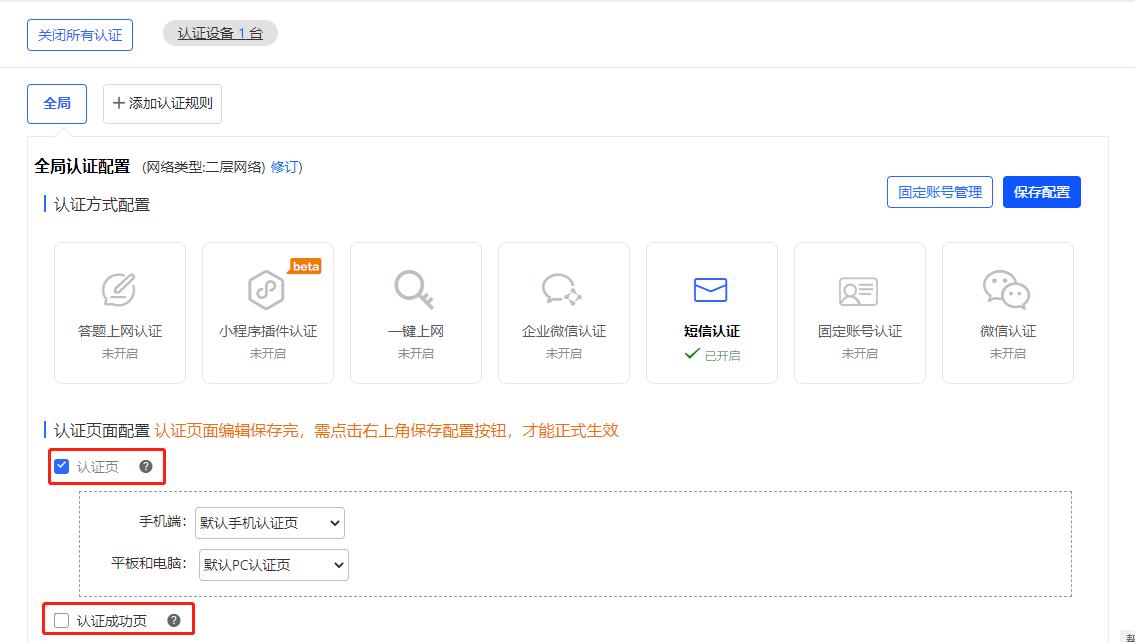Image resolution: width=1135 pixels, height=642 pixels.
Task: Click the 修订 revision link
Action: click(288, 167)
